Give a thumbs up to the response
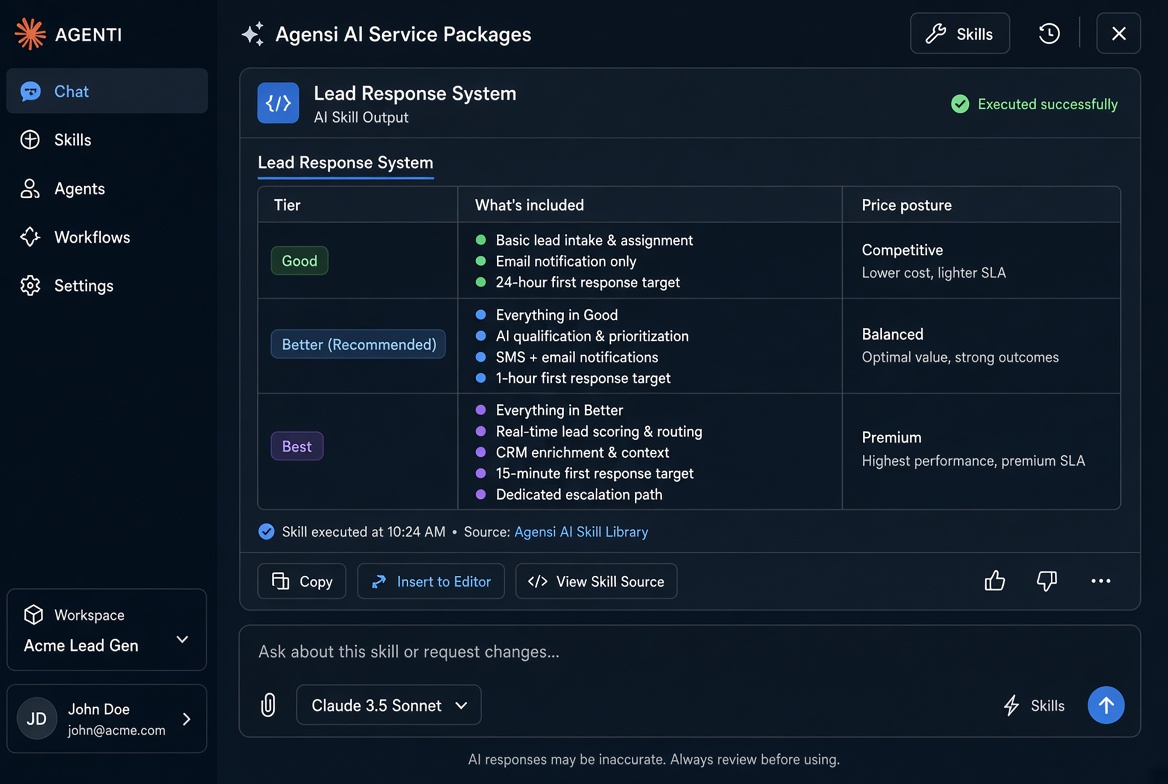Viewport: 1168px width, 784px height. [994, 581]
